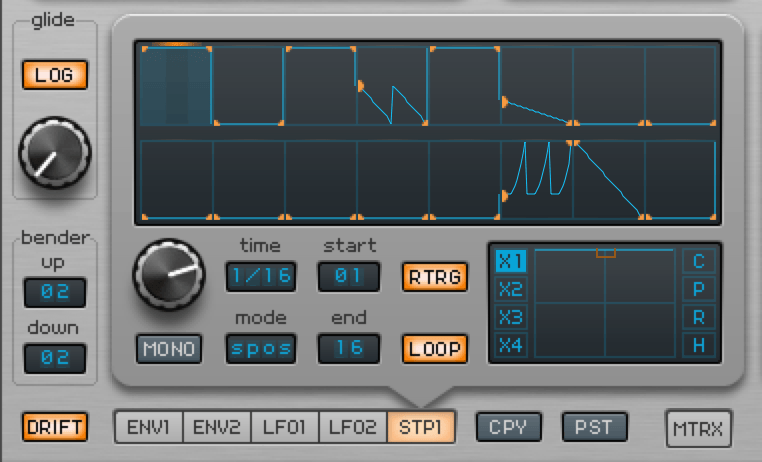The height and width of the screenshot is (462, 762).
Task: Click the H button in XY panel
Action: (699, 346)
